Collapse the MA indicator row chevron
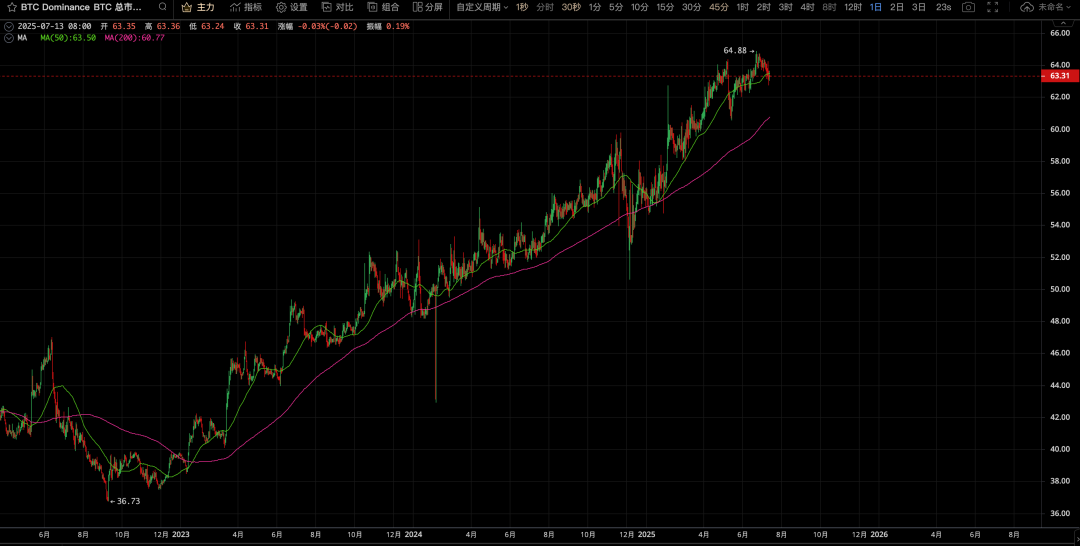 point(8,38)
